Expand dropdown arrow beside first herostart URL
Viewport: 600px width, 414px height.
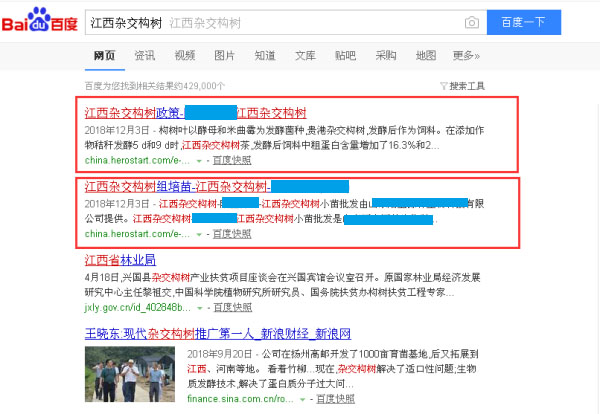[x=199, y=161]
